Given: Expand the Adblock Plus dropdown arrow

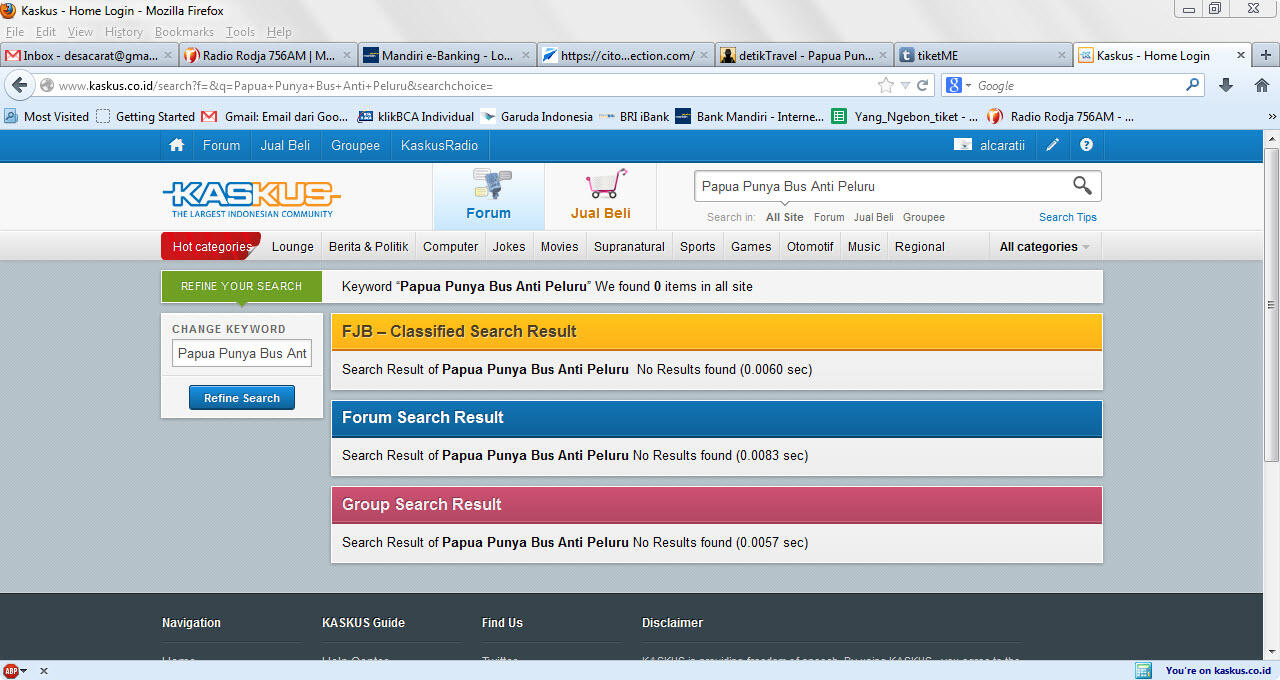Looking at the screenshot, I should point(24,671).
